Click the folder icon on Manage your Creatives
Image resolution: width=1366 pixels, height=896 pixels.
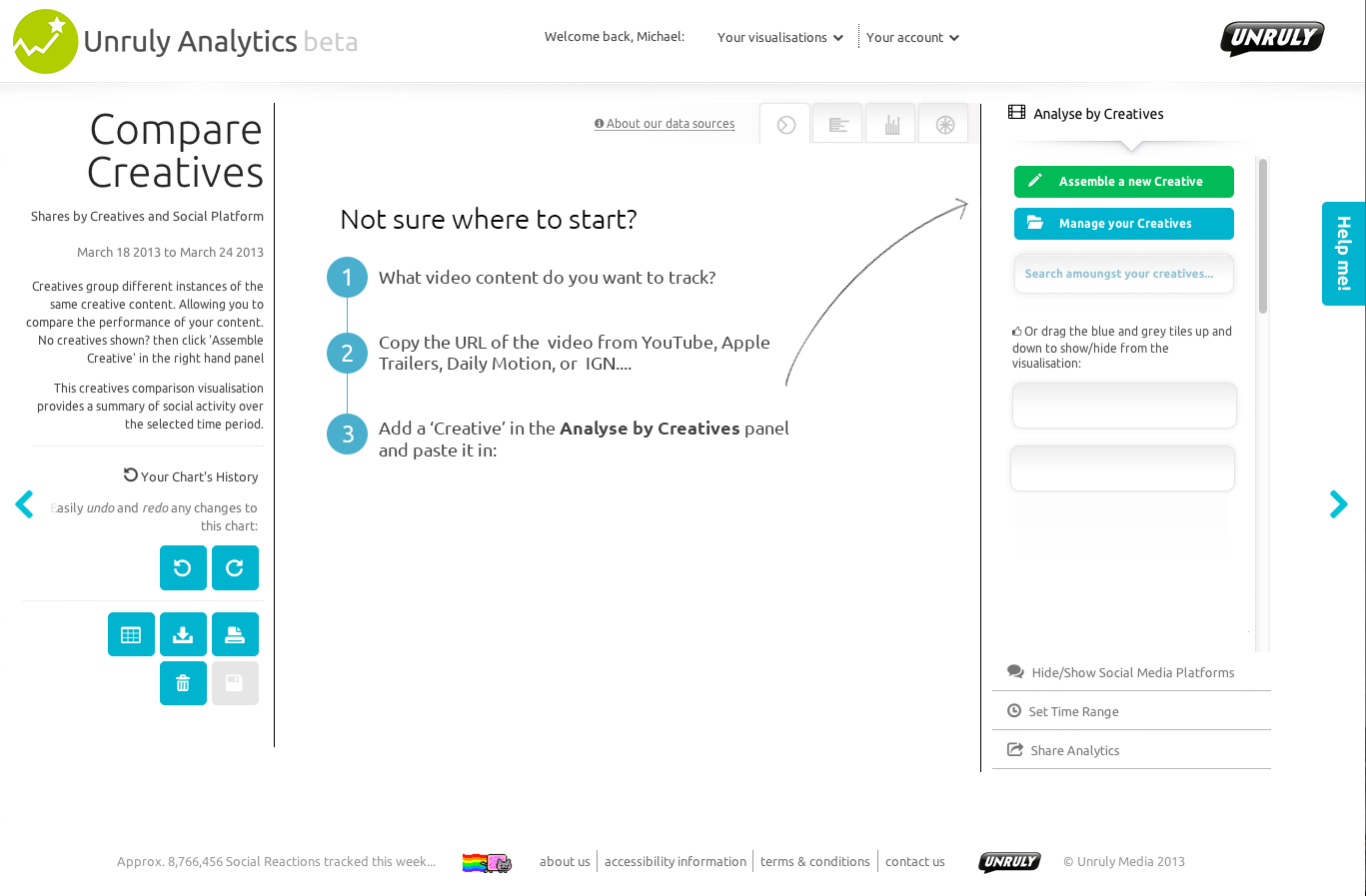click(x=1035, y=223)
